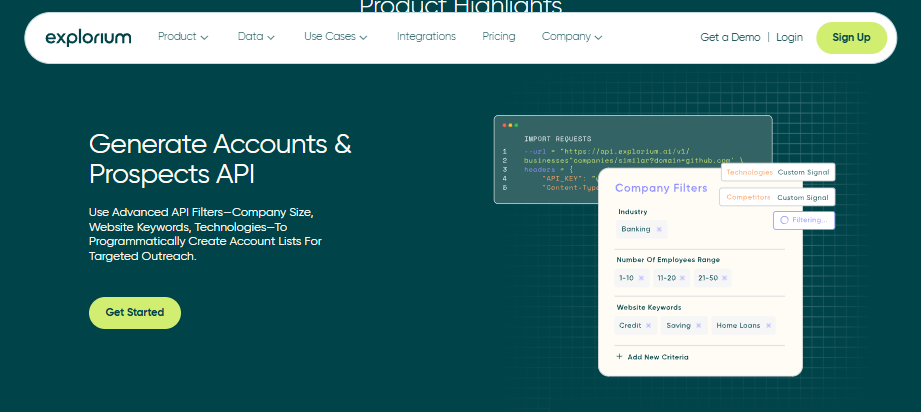Open the Use Cases dropdown
Image resolution: width=921 pixels, height=412 pixels.
335,36
